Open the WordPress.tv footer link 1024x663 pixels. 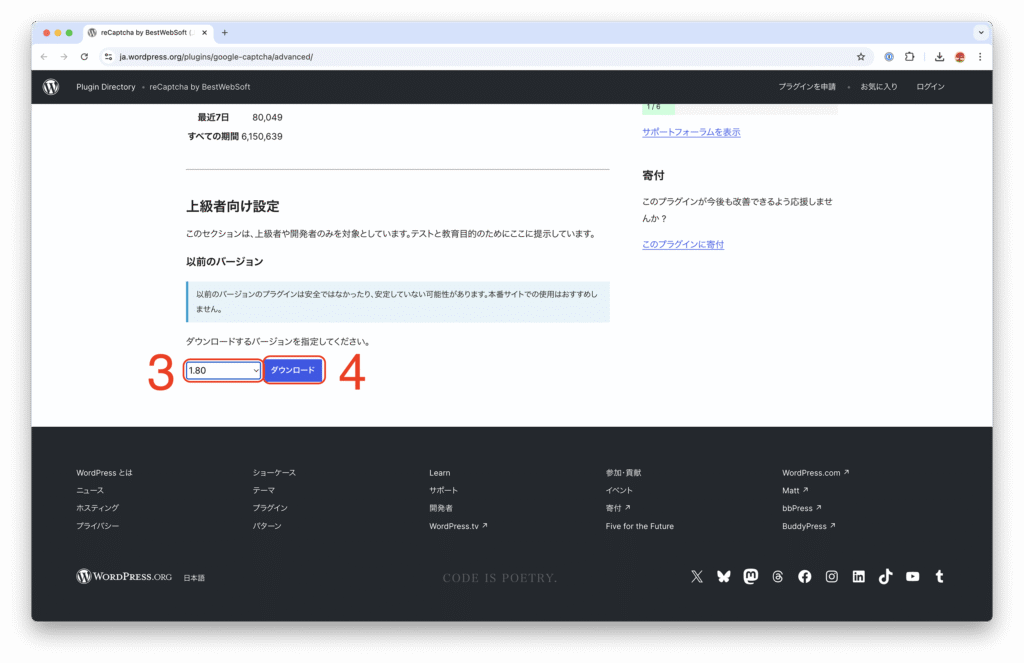coord(458,526)
